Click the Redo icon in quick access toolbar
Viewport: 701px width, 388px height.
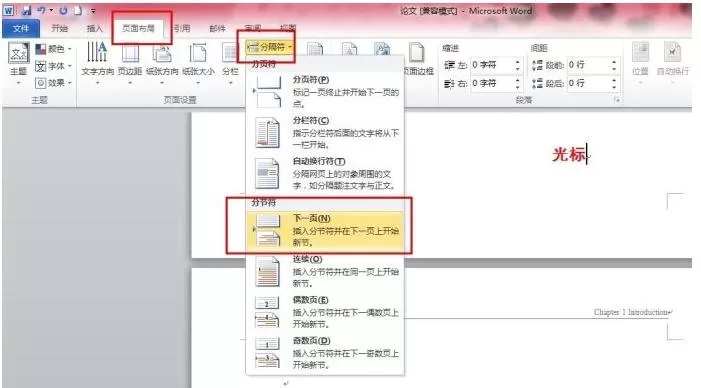click(63, 10)
